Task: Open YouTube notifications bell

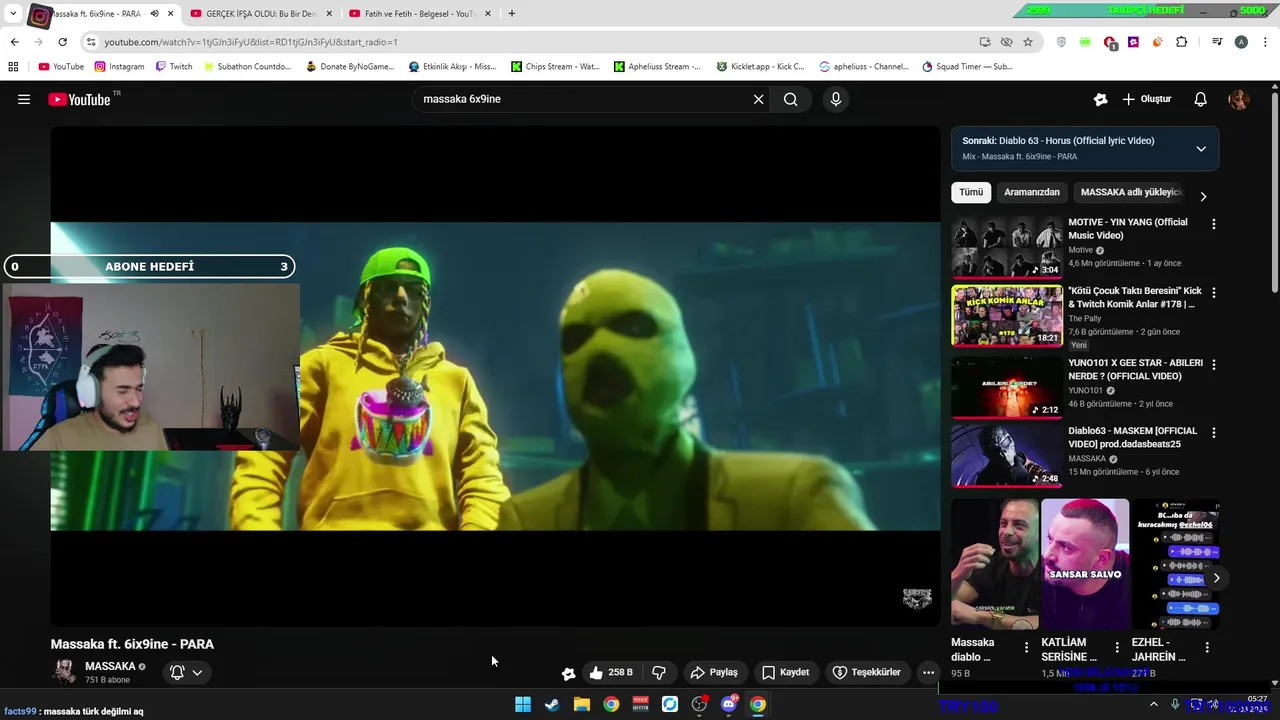Action: [x=1201, y=99]
